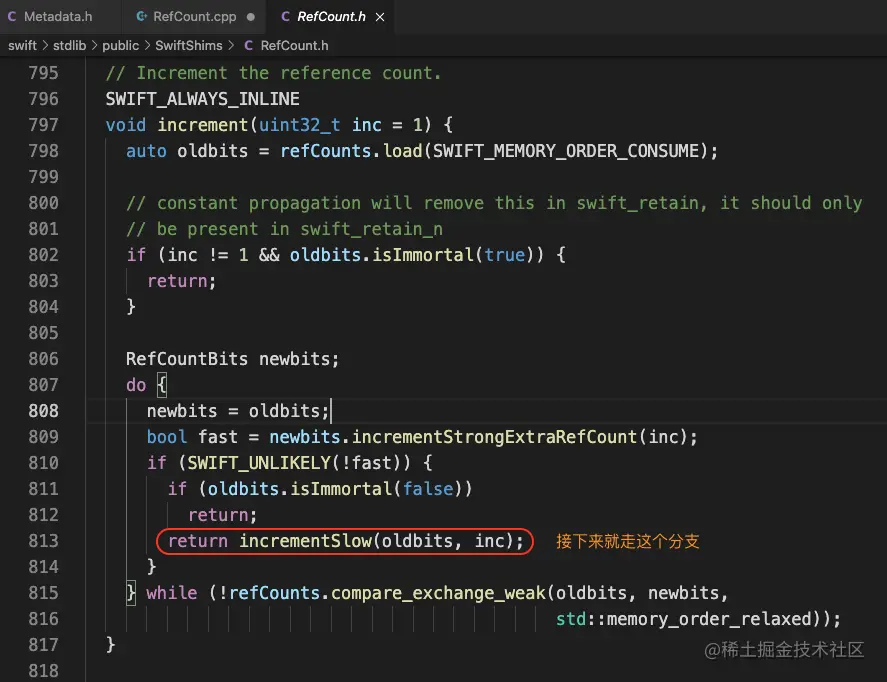The width and height of the screenshot is (887, 682).
Task: Switch to the Metadata.h tab
Action: point(58,16)
